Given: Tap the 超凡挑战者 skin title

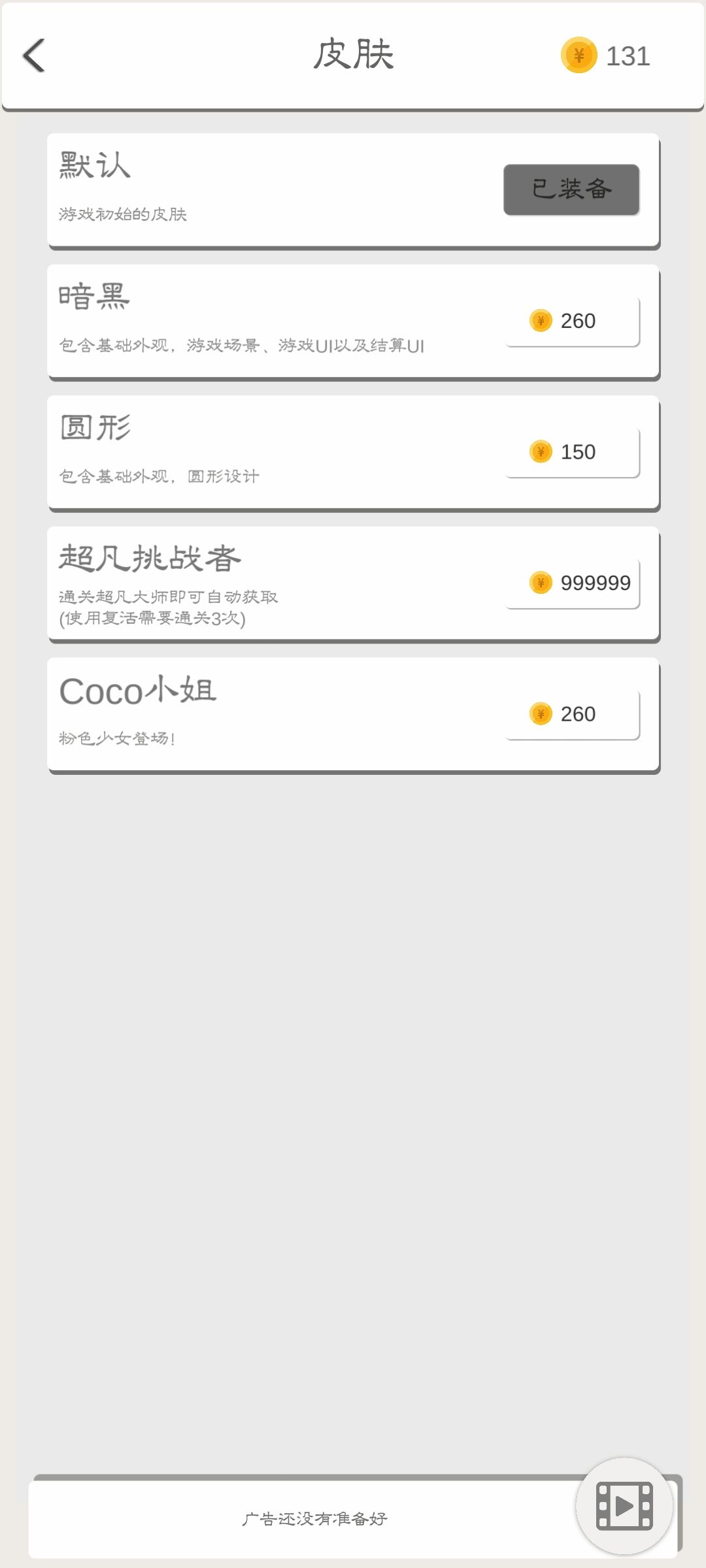Looking at the screenshot, I should pyautogui.click(x=150, y=559).
